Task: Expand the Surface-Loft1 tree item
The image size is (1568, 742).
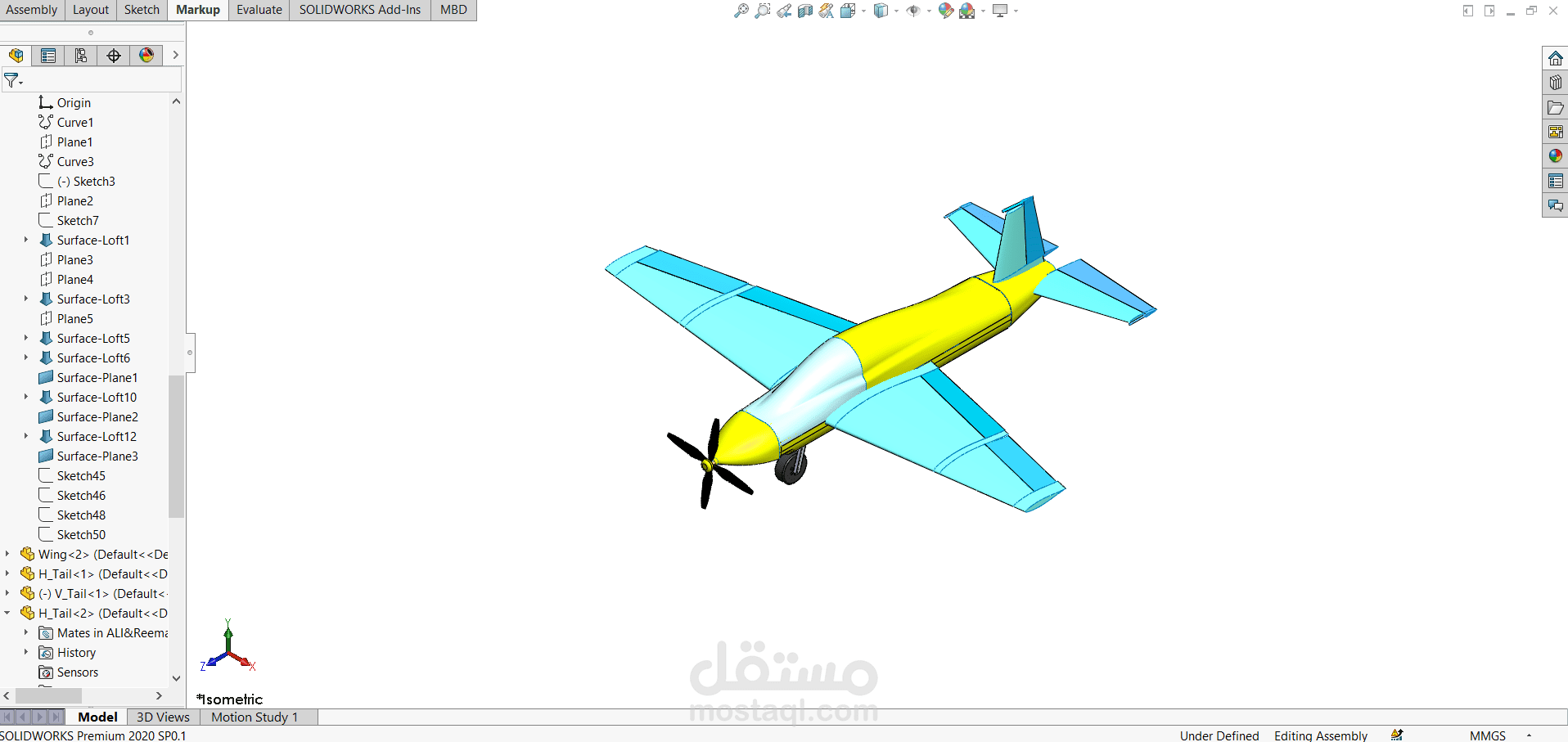Action: point(25,240)
